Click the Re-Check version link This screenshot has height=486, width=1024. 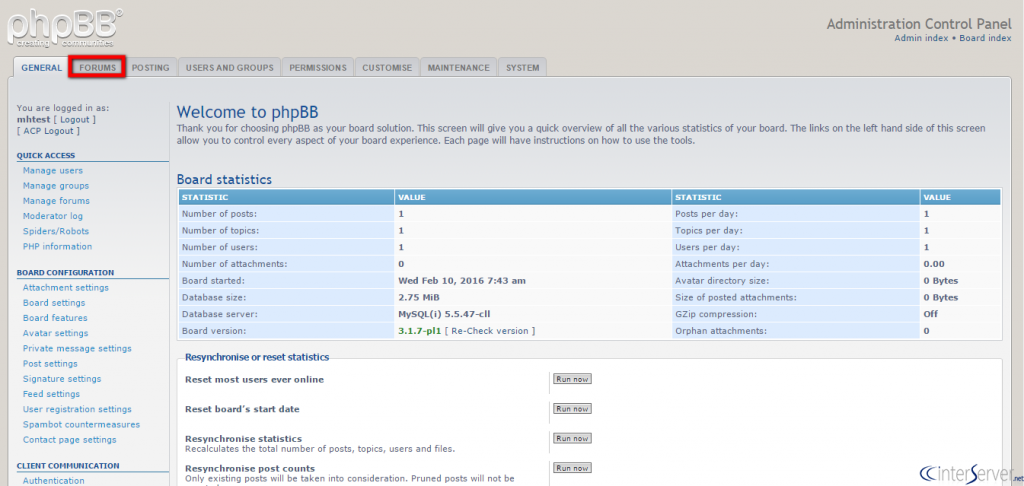490,331
